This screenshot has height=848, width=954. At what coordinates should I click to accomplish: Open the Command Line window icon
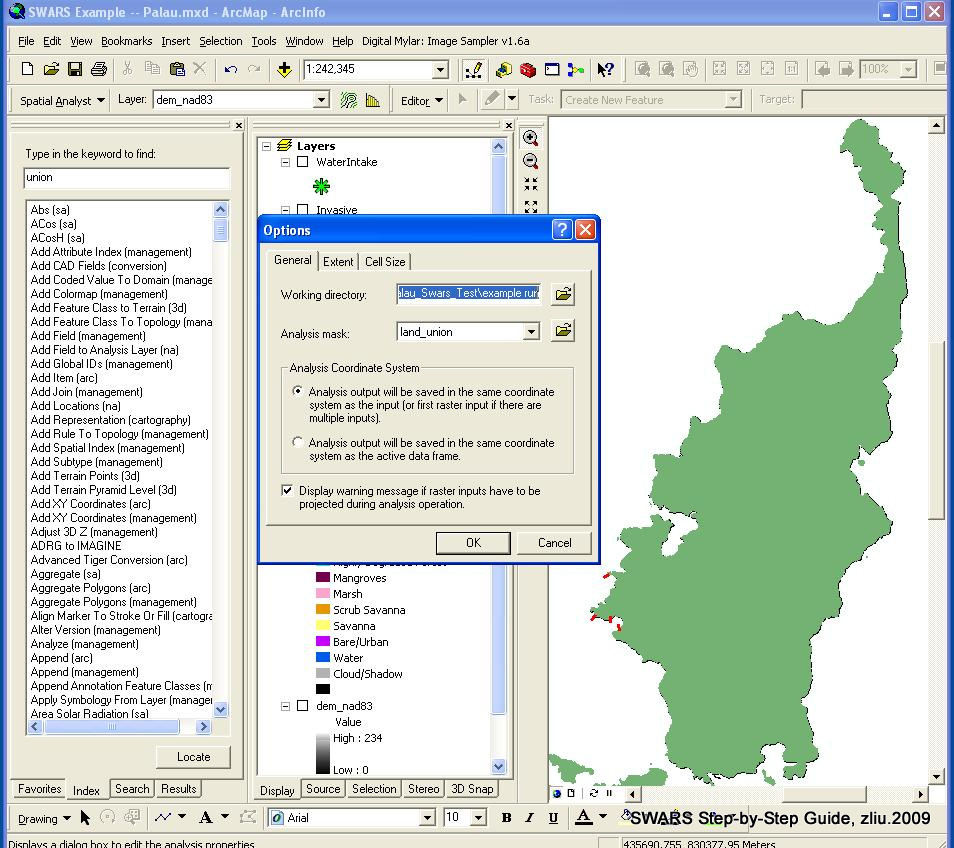(552, 69)
